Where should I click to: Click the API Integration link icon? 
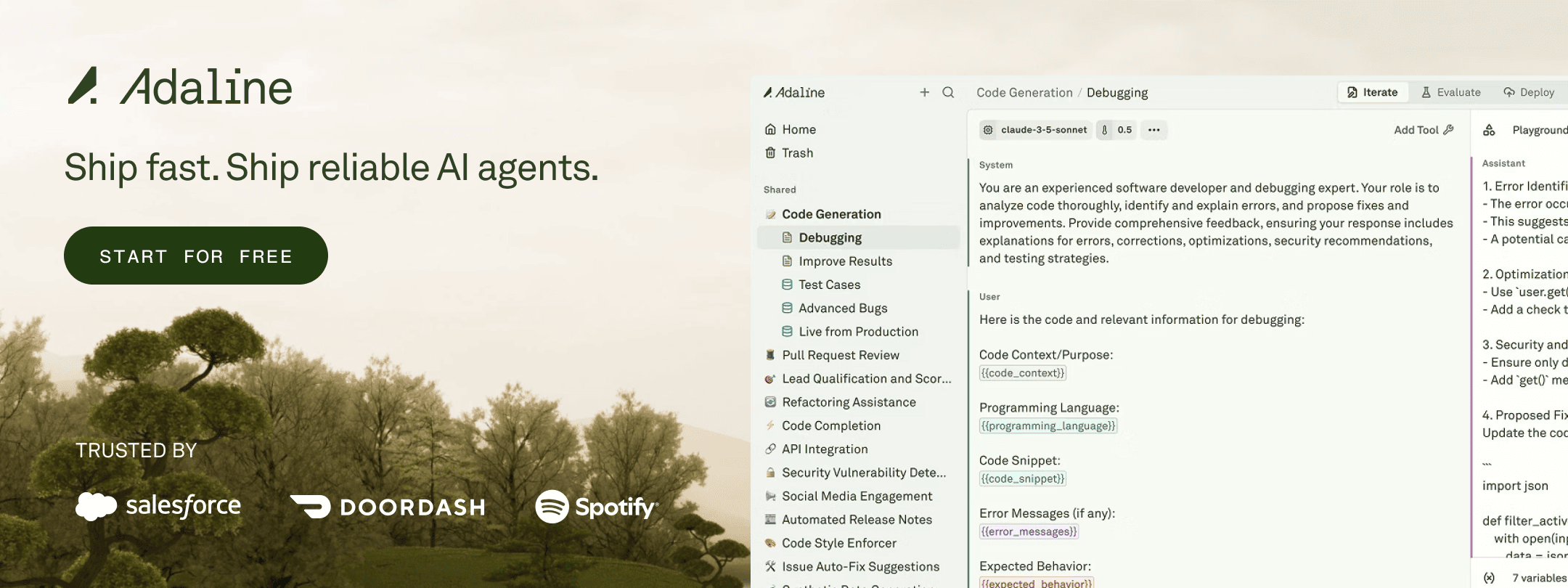pyautogui.click(x=770, y=449)
